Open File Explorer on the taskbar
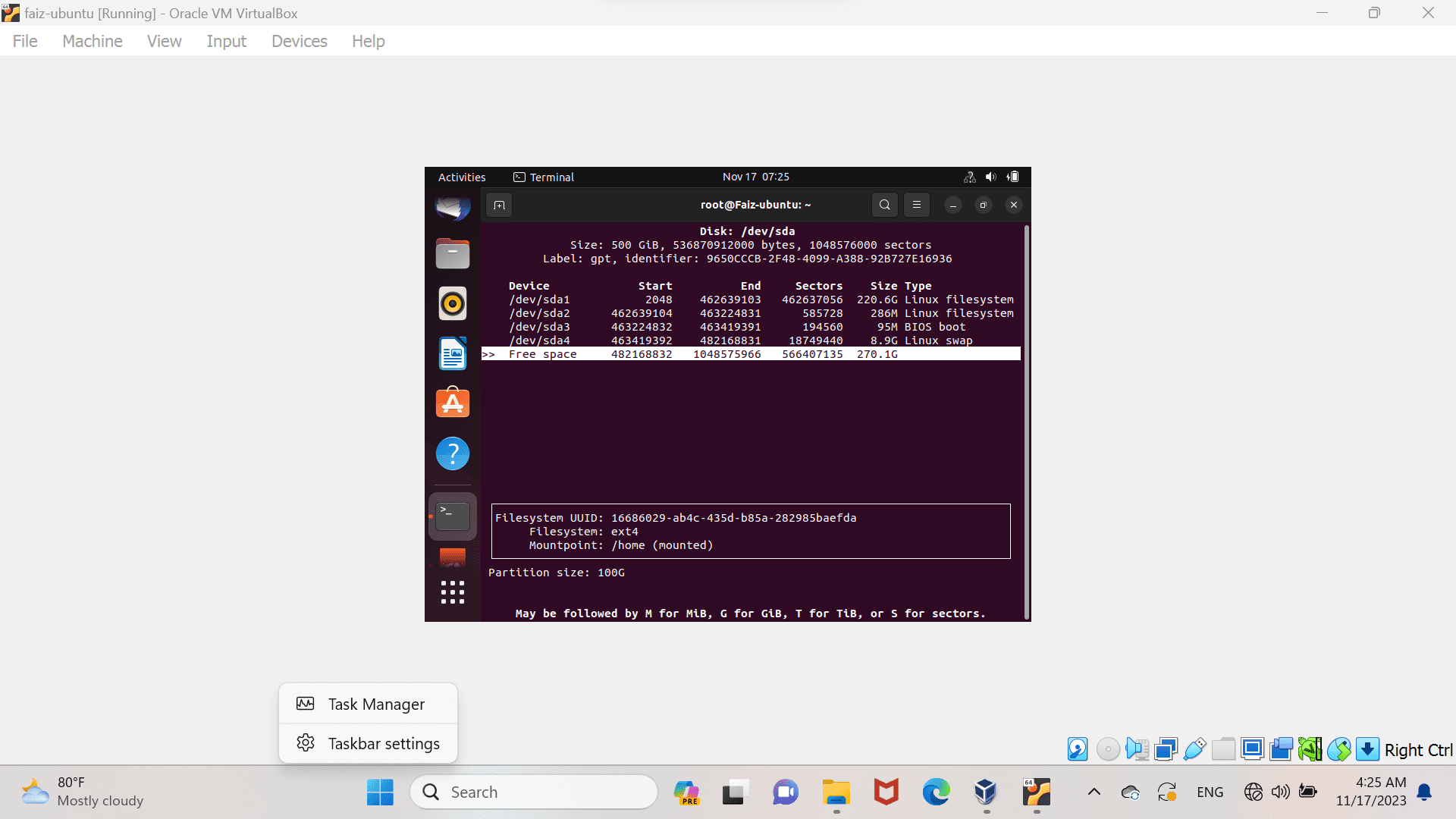 [836, 792]
